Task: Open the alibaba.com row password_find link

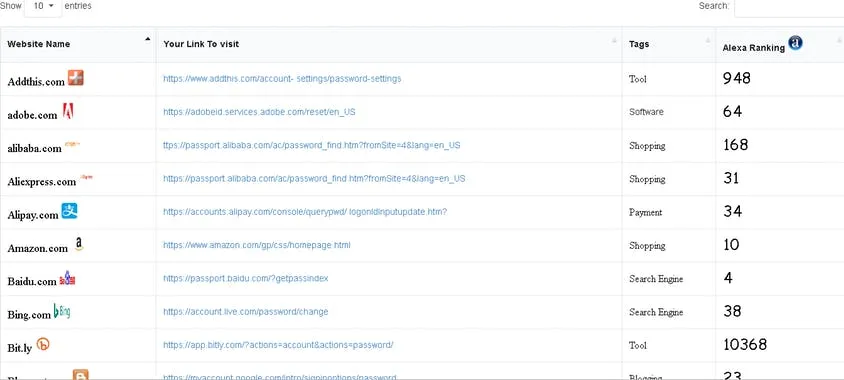Action: pos(312,145)
